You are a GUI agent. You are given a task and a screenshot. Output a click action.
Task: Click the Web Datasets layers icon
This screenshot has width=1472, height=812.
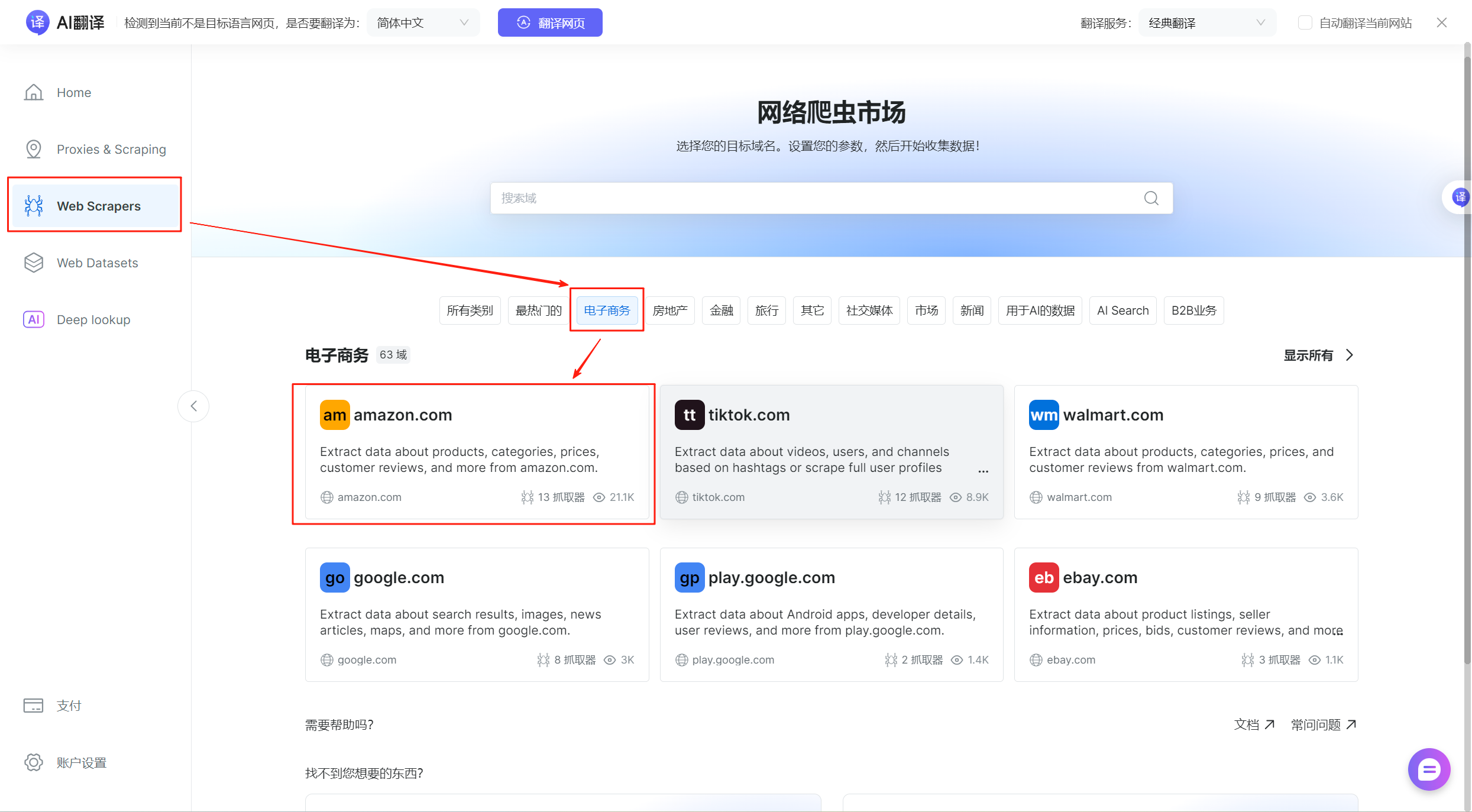click(34, 263)
